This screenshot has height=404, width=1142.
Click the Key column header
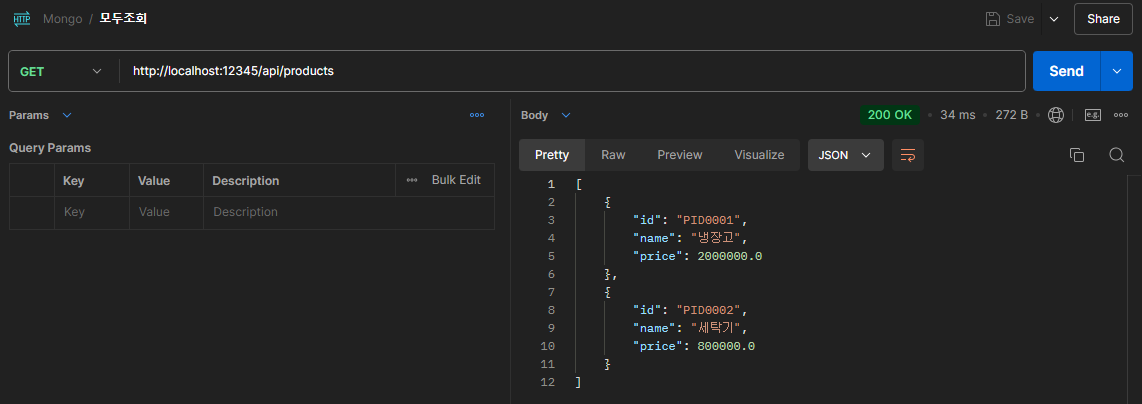coord(74,181)
